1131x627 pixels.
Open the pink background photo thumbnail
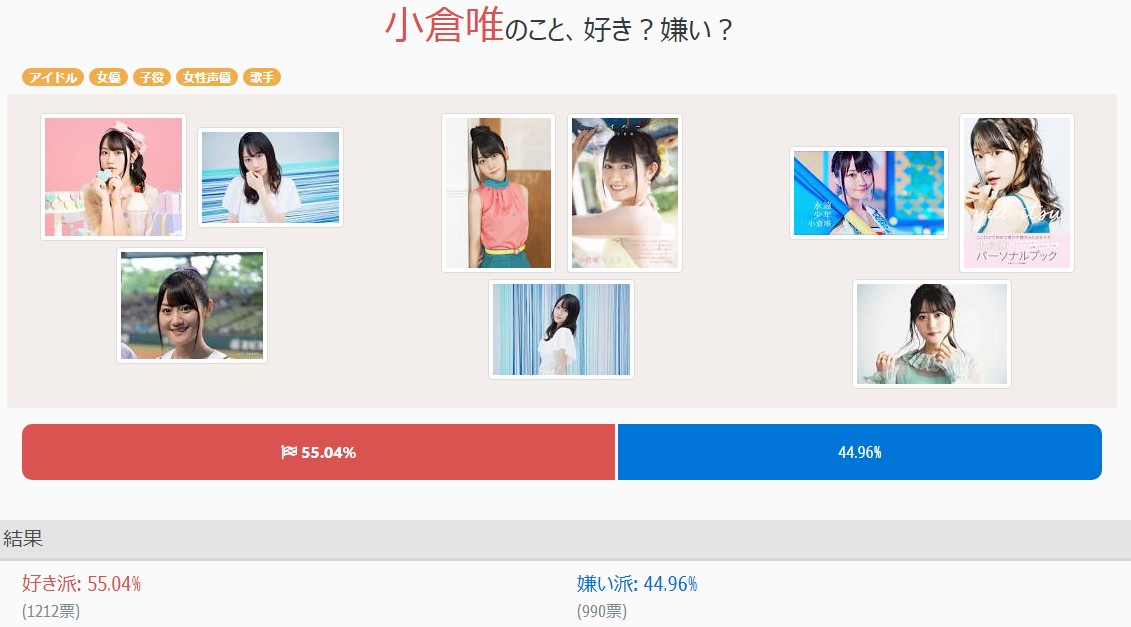point(114,177)
